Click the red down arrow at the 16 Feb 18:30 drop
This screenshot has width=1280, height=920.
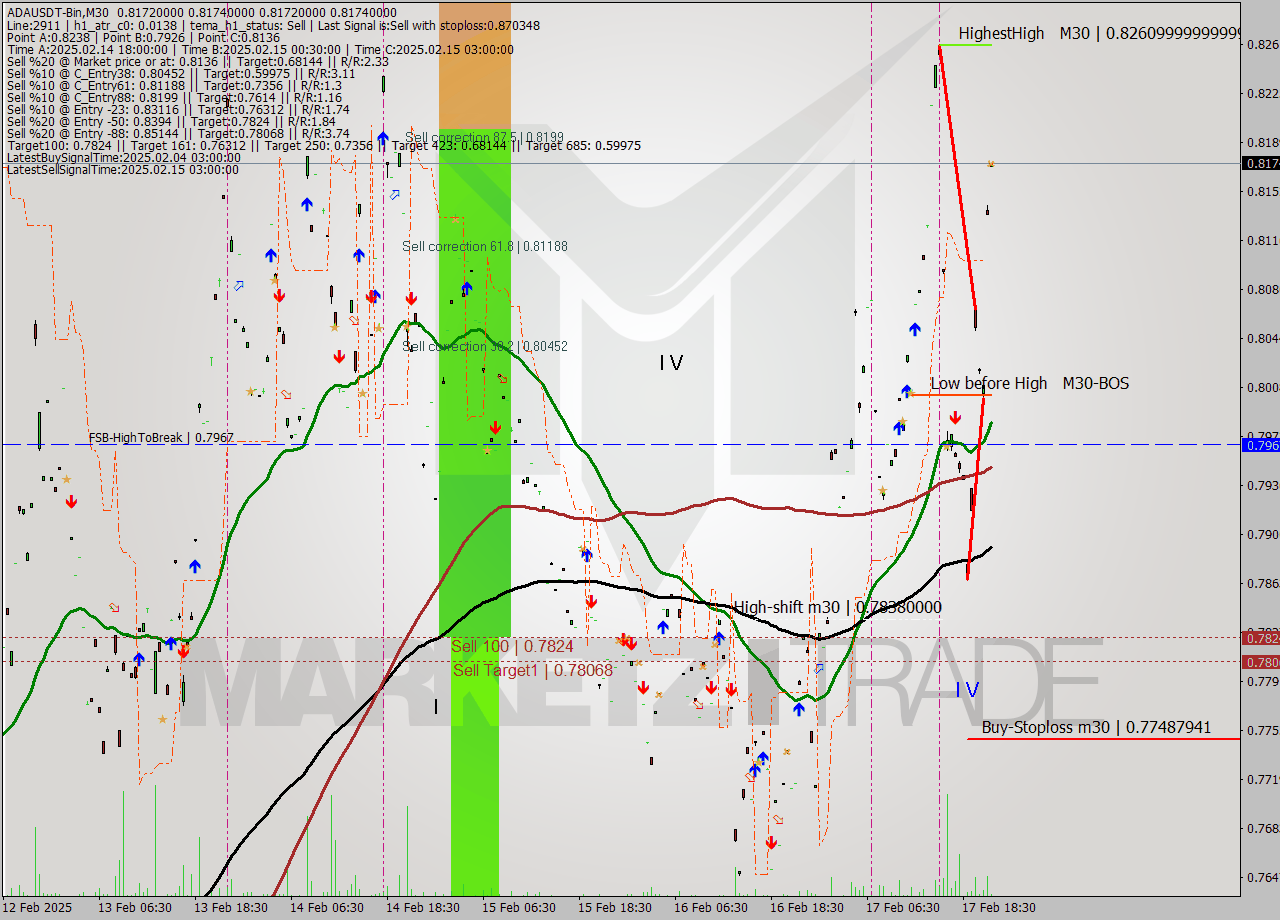coord(771,842)
